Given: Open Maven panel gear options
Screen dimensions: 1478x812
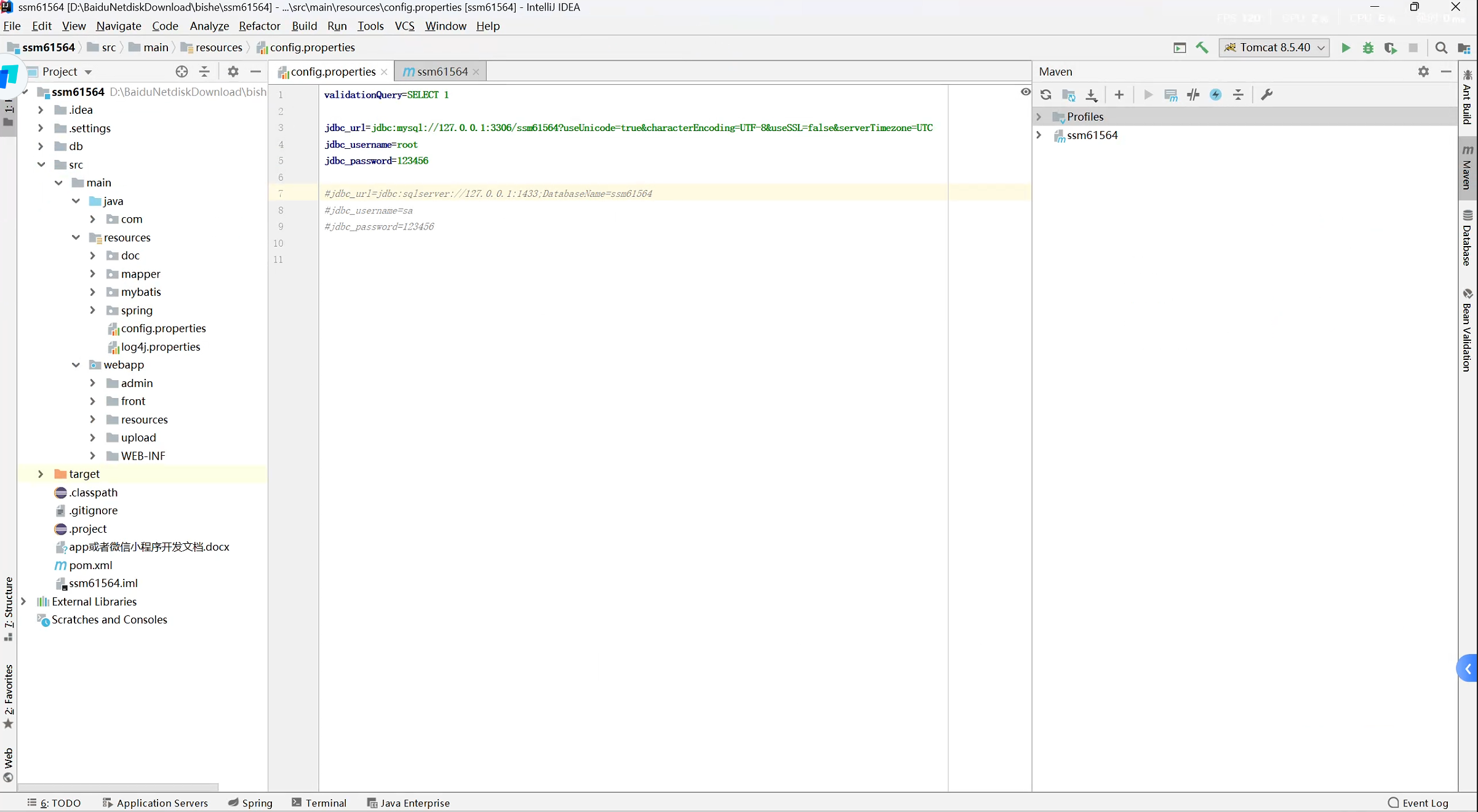Looking at the screenshot, I should pos(1423,71).
